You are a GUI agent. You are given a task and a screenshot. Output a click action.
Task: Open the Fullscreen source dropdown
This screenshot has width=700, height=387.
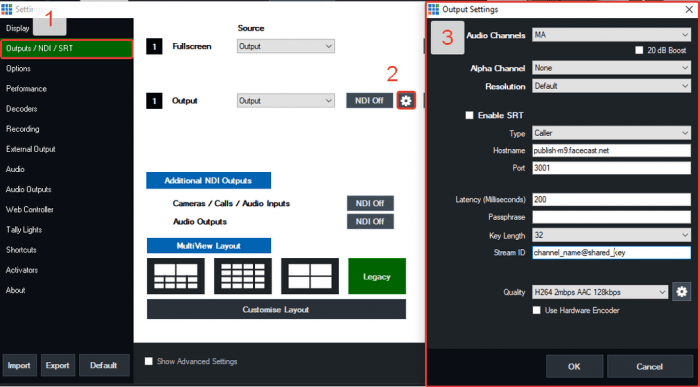tap(286, 46)
